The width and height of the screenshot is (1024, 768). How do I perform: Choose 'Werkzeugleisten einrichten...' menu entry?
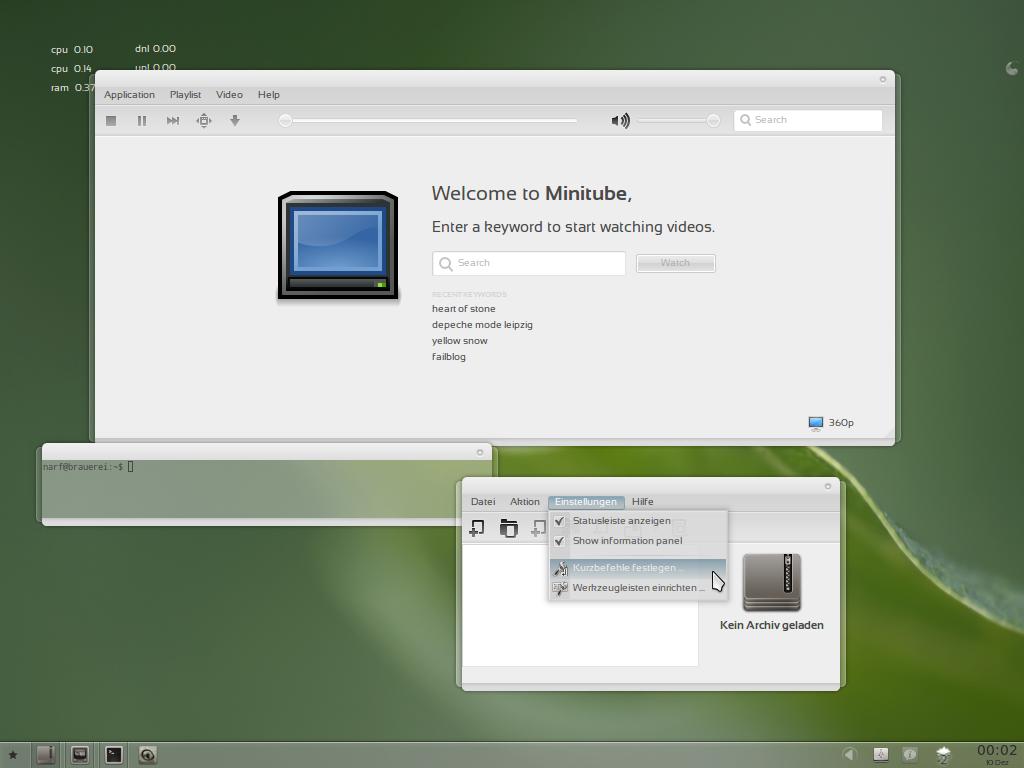click(637, 588)
